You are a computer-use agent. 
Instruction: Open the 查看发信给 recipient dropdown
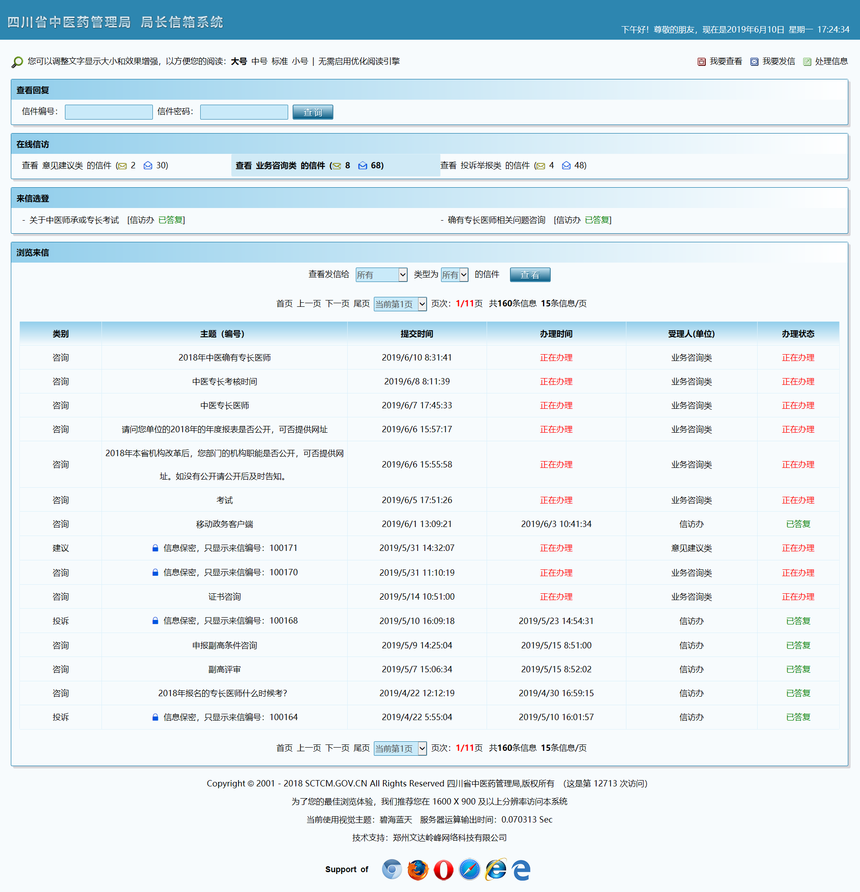tap(381, 275)
